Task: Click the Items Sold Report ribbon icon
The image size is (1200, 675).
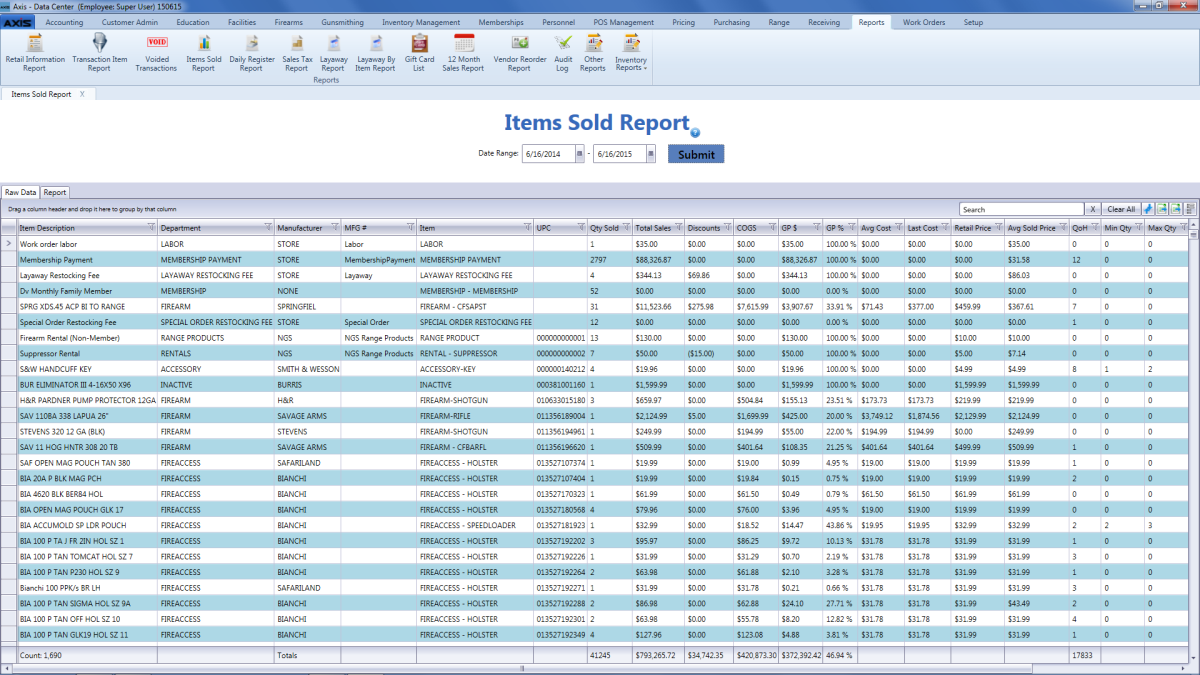Action: coord(203,52)
